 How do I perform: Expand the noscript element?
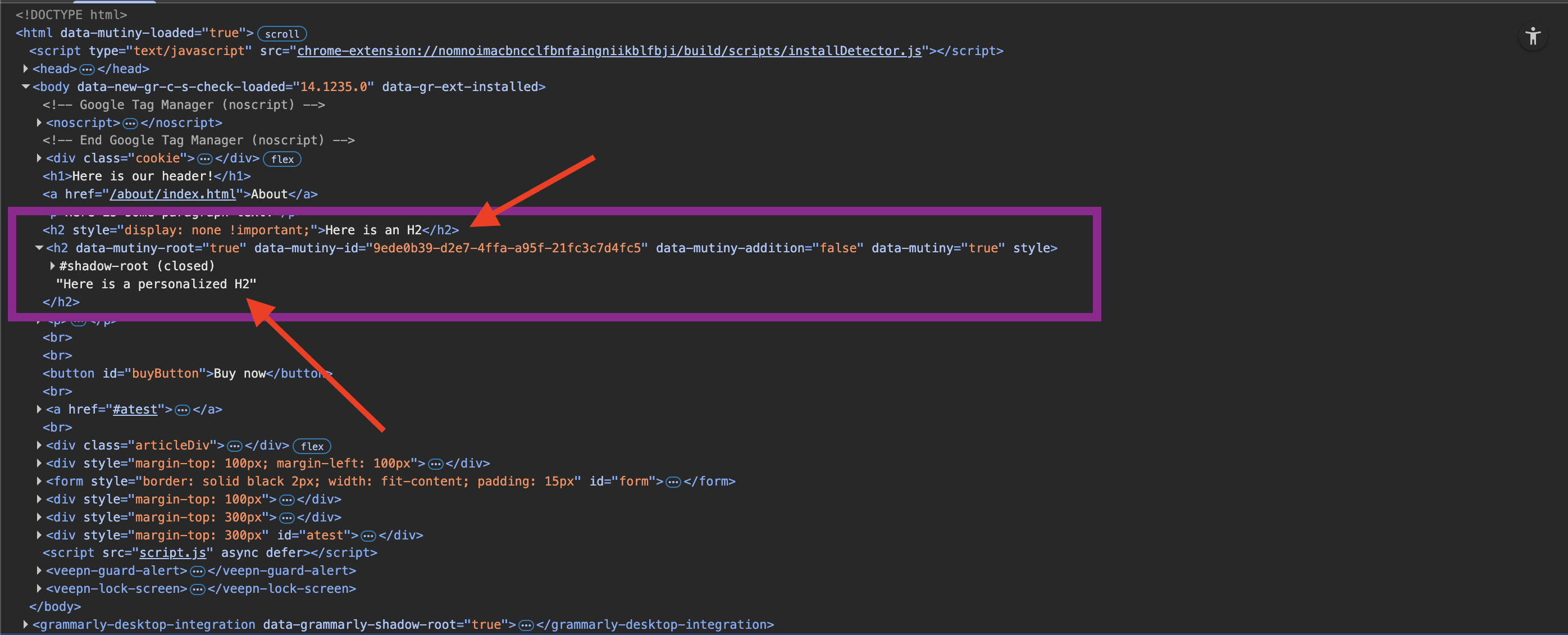[x=39, y=123]
